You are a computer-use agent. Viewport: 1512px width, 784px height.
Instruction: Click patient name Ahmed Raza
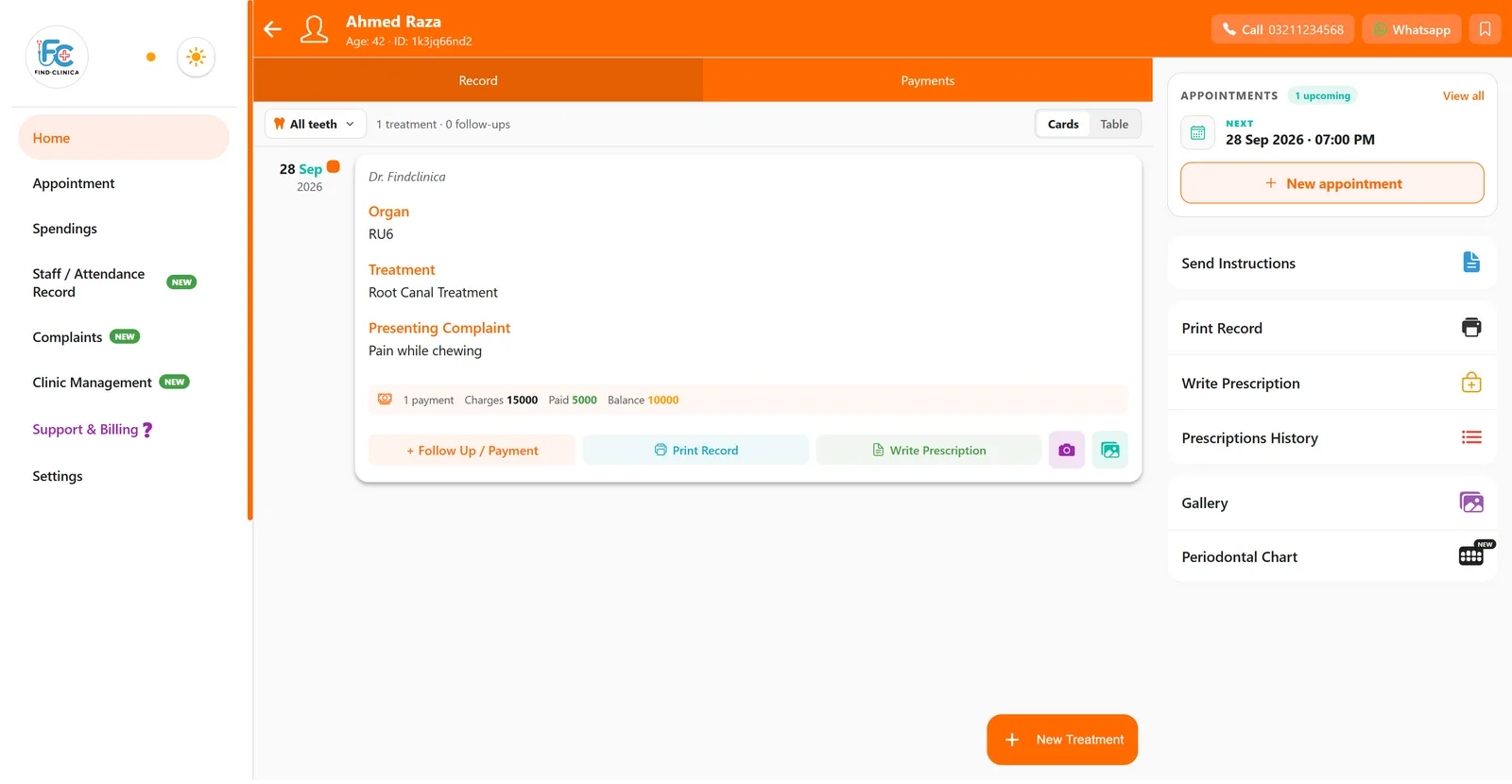[x=393, y=22]
